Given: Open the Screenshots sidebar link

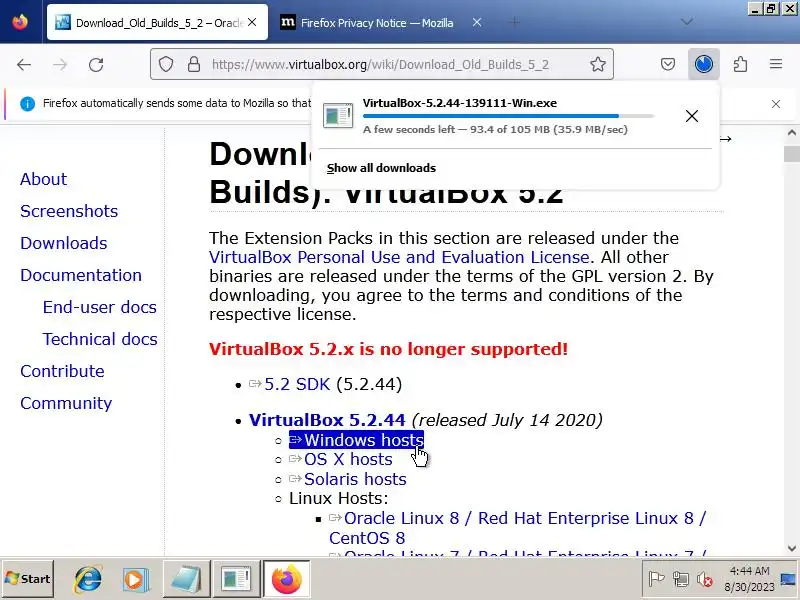Looking at the screenshot, I should pos(69,211).
